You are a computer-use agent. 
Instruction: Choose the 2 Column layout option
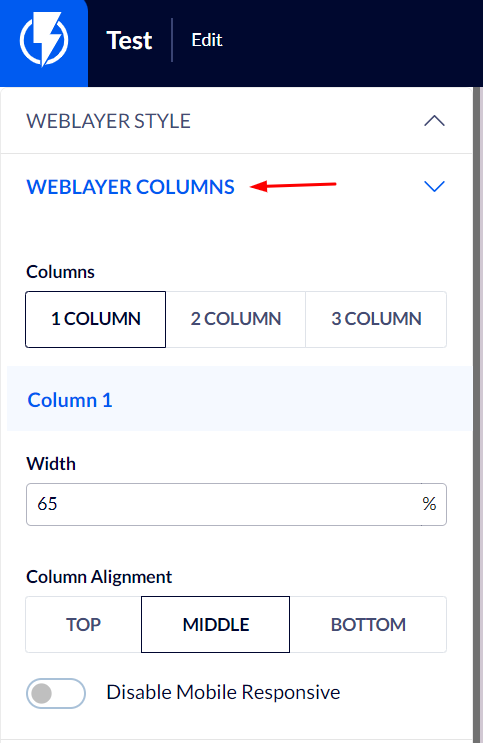click(236, 319)
